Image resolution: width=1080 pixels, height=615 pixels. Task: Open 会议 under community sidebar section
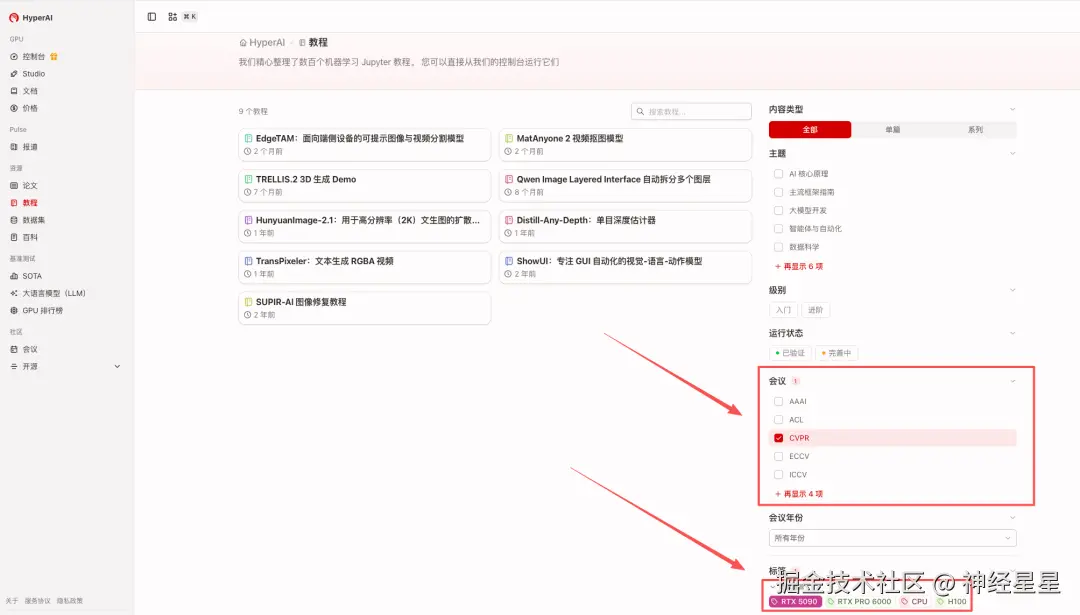click(x=30, y=349)
